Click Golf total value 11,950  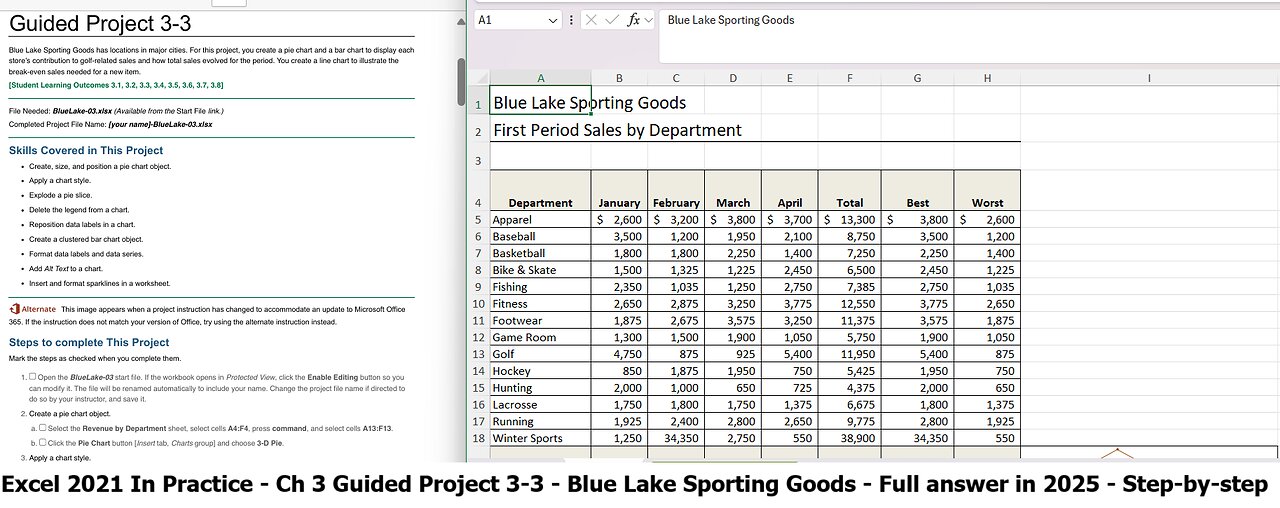[x=850, y=354]
